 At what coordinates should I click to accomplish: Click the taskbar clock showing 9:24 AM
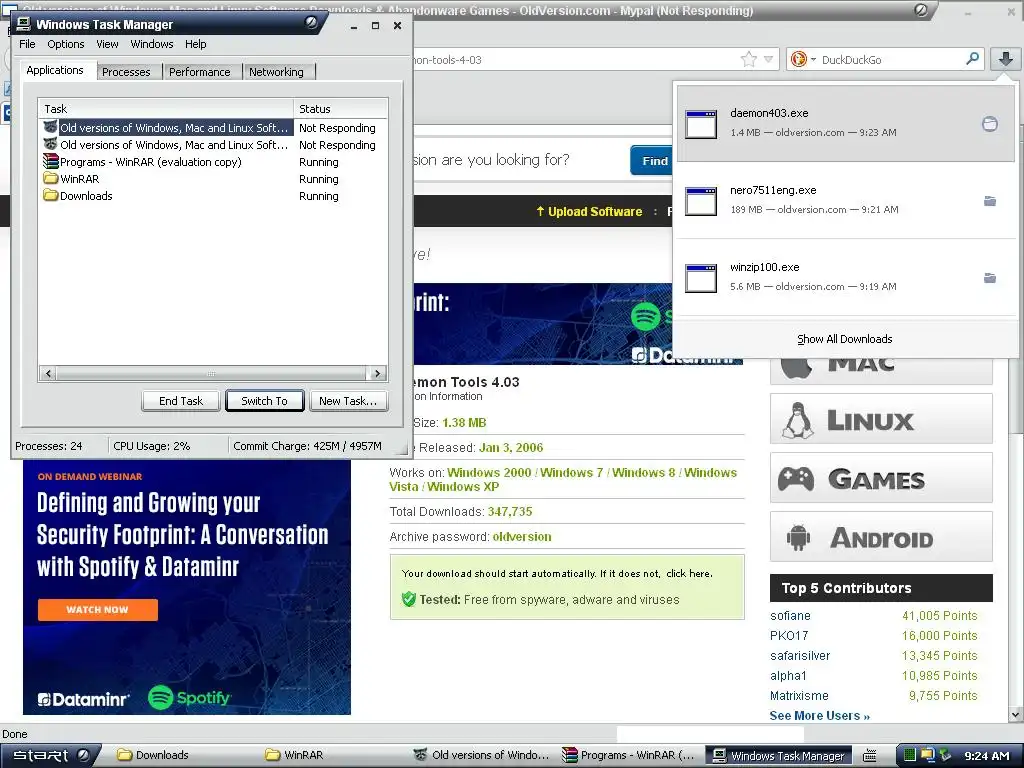coord(987,756)
